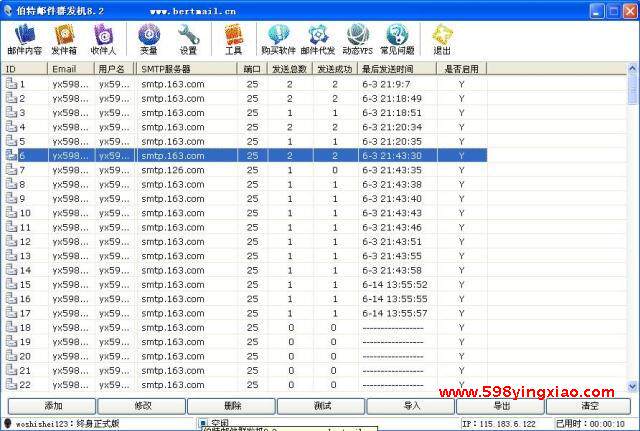The height and width of the screenshot is (431, 640).
Task: Click the mailbox icon of row 22
Action: (x=11, y=384)
